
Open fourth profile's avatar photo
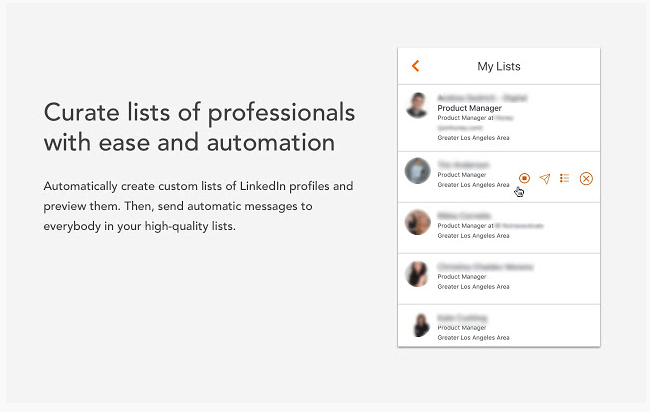coord(417,274)
